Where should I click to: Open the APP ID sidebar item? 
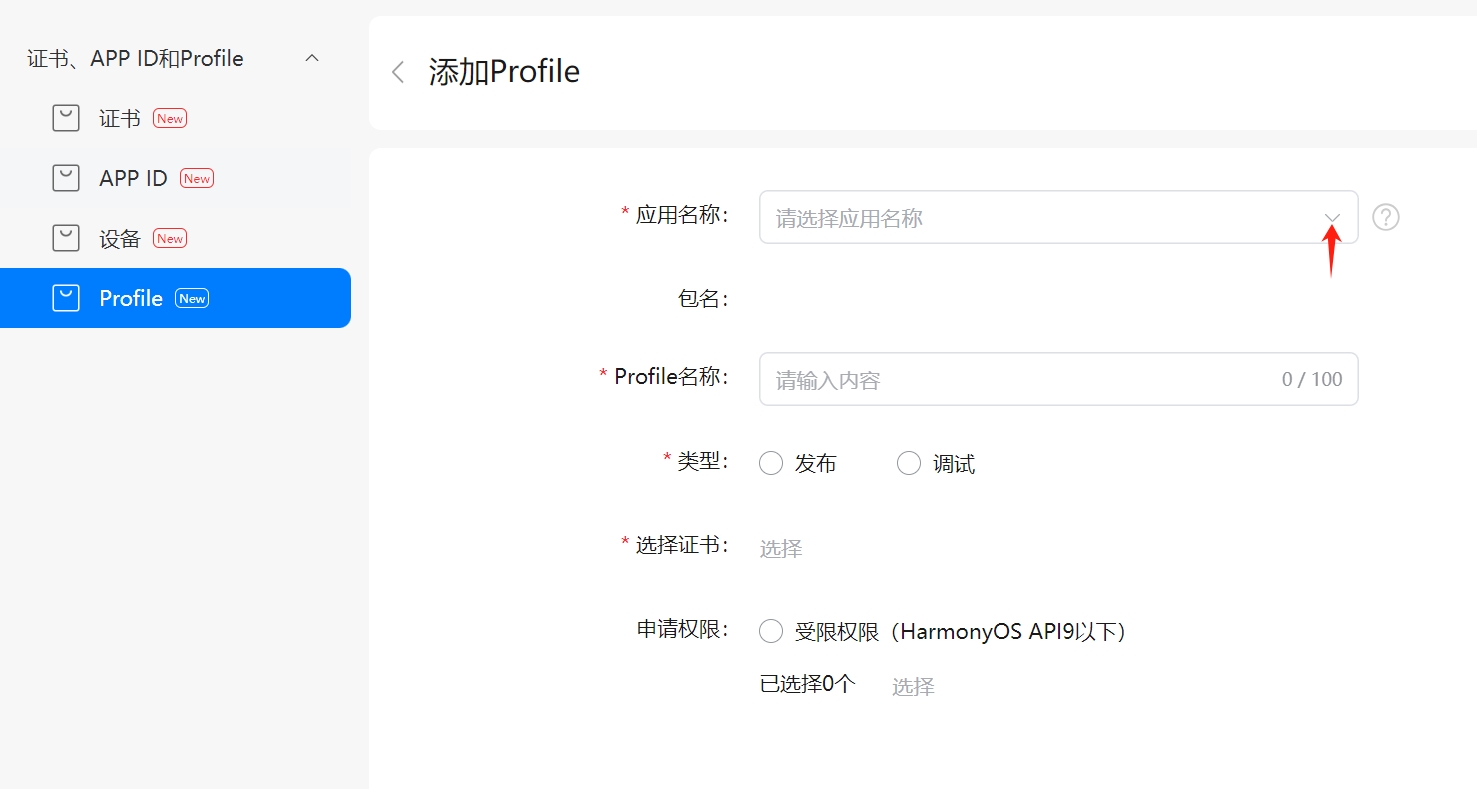[133, 179]
